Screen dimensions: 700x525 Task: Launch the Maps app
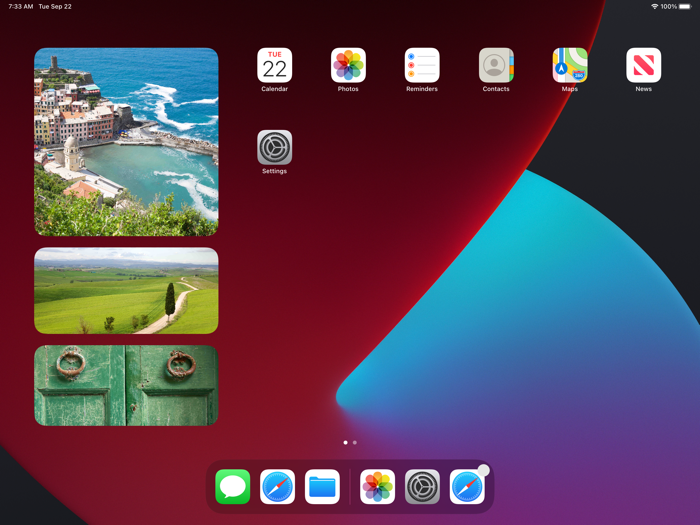[x=570, y=65]
